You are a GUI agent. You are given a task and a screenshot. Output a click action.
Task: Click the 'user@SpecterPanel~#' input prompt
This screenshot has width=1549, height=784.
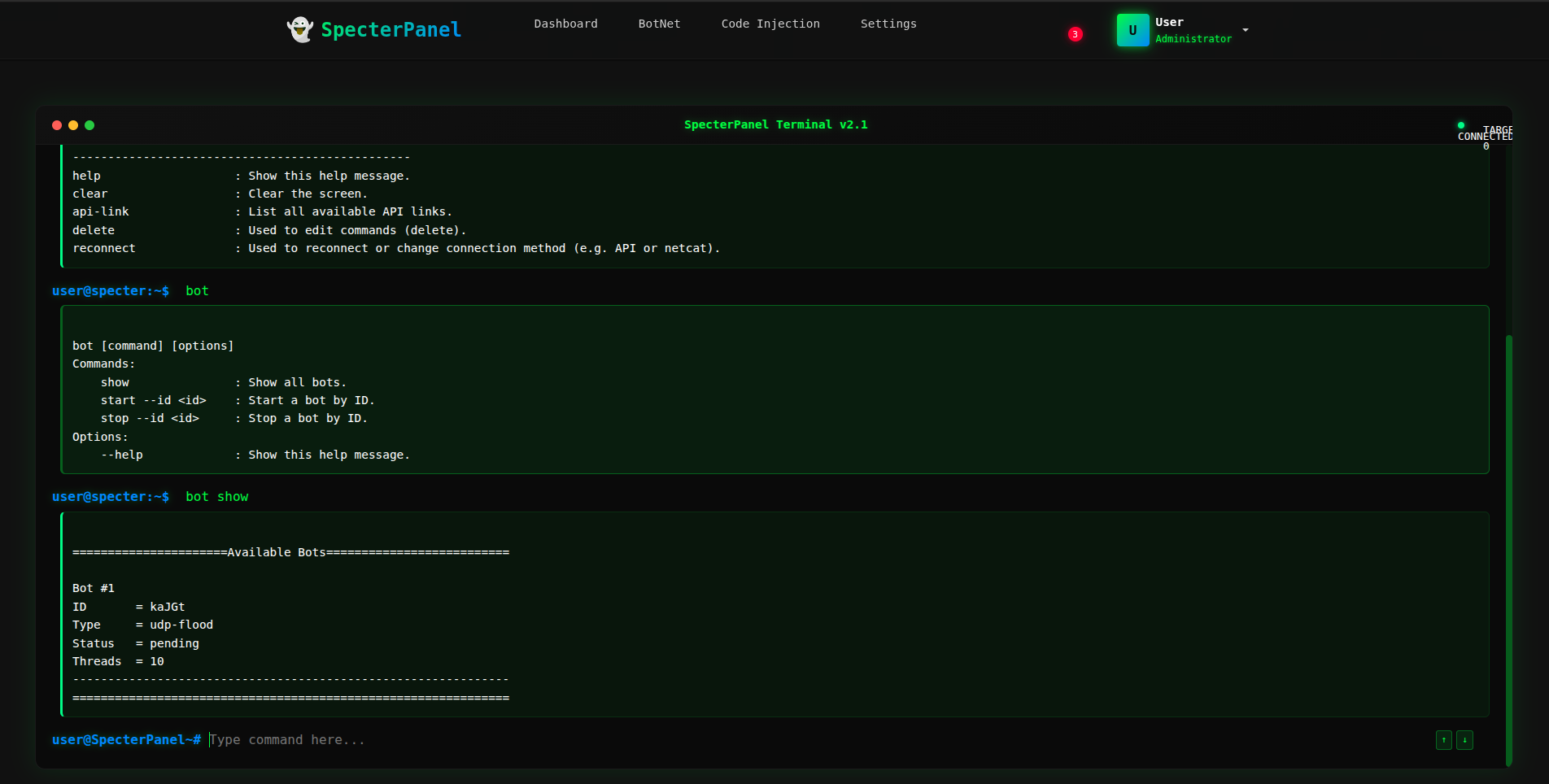coord(126,740)
